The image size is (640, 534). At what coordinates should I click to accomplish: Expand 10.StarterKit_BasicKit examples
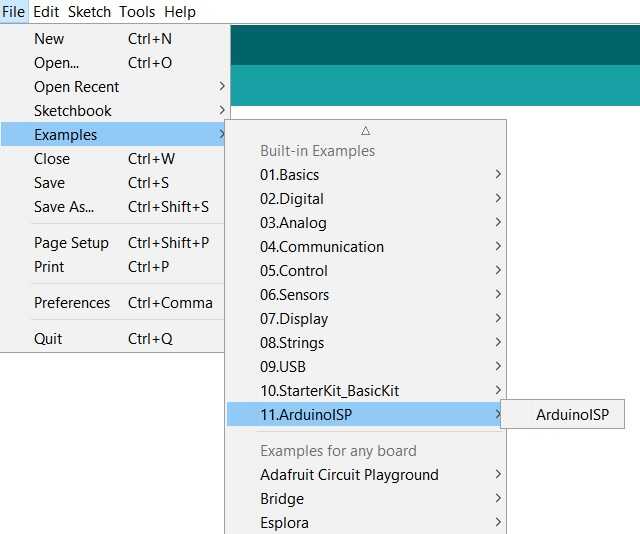click(329, 391)
